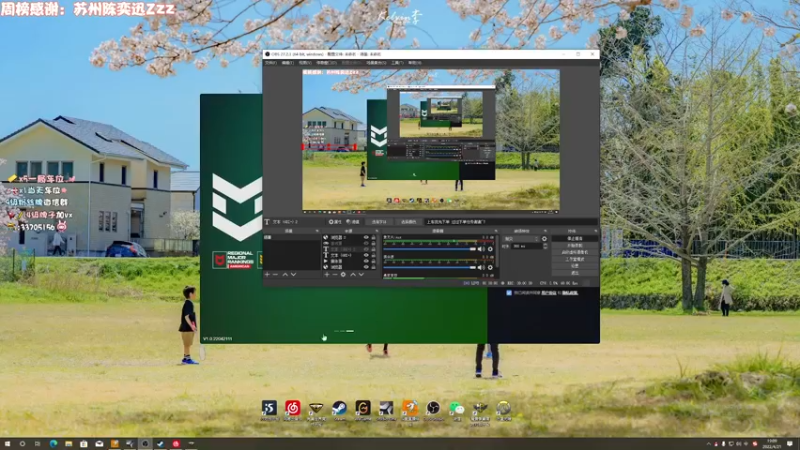This screenshot has width=800, height=450.
Task: Open the OBS Studio desktop shortcut
Action: click(x=433, y=408)
